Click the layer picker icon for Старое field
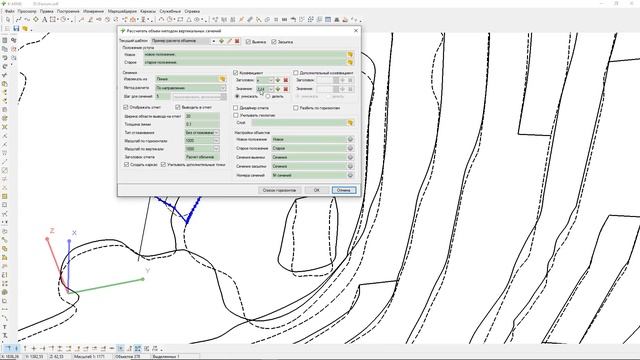The image size is (640, 360). click(x=350, y=62)
